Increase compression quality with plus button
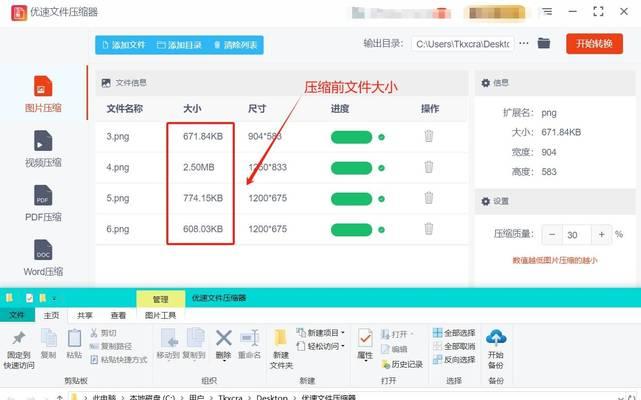This screenshot has height=400, width=641. click(x=601, y=234)
